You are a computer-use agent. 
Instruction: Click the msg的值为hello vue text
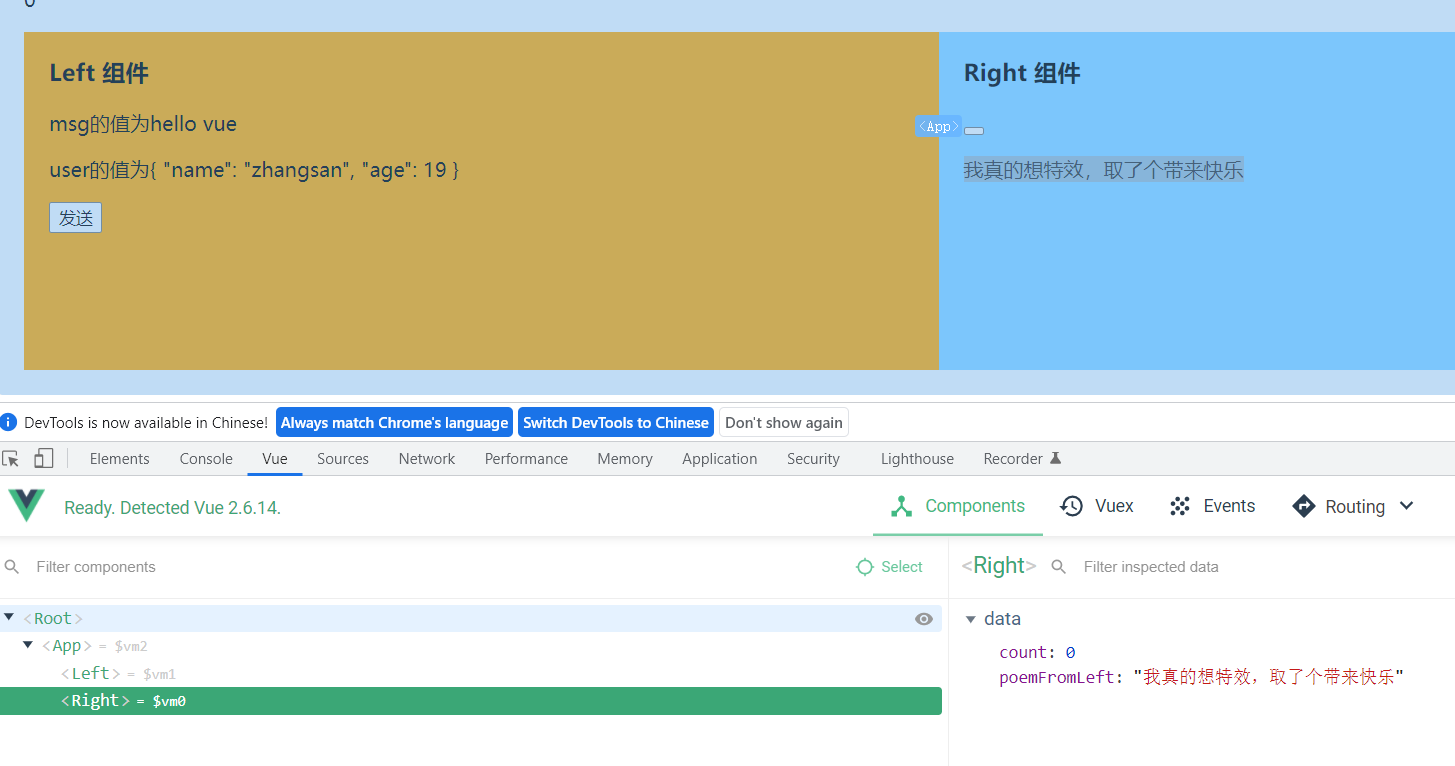coord(143,124)
